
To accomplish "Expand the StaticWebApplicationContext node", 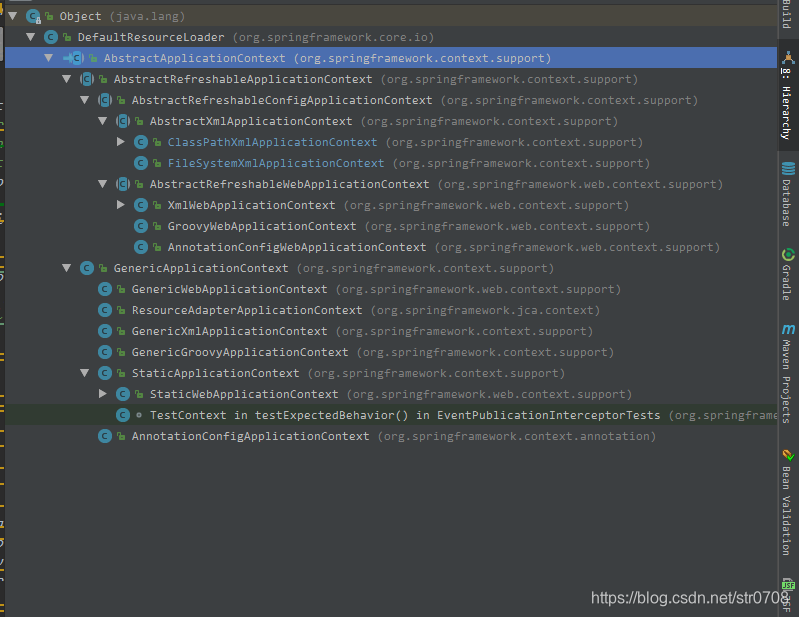I will (103, 394).
